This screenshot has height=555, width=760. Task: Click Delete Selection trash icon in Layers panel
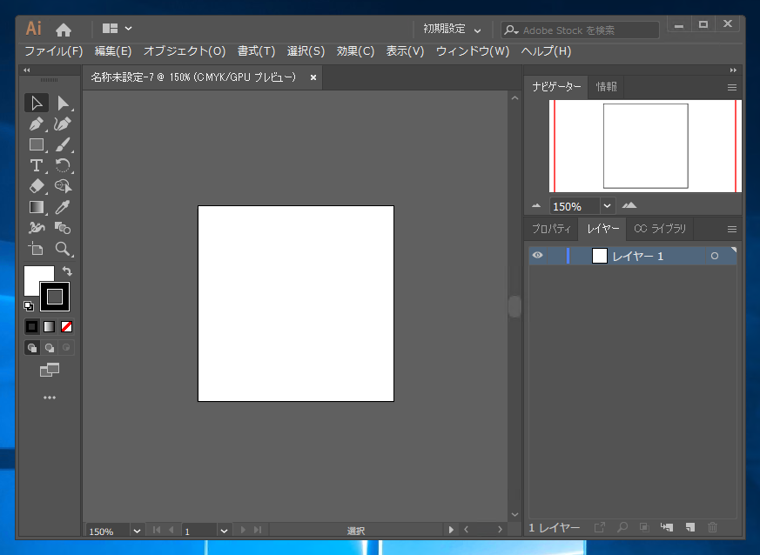(x=712, y=527)
